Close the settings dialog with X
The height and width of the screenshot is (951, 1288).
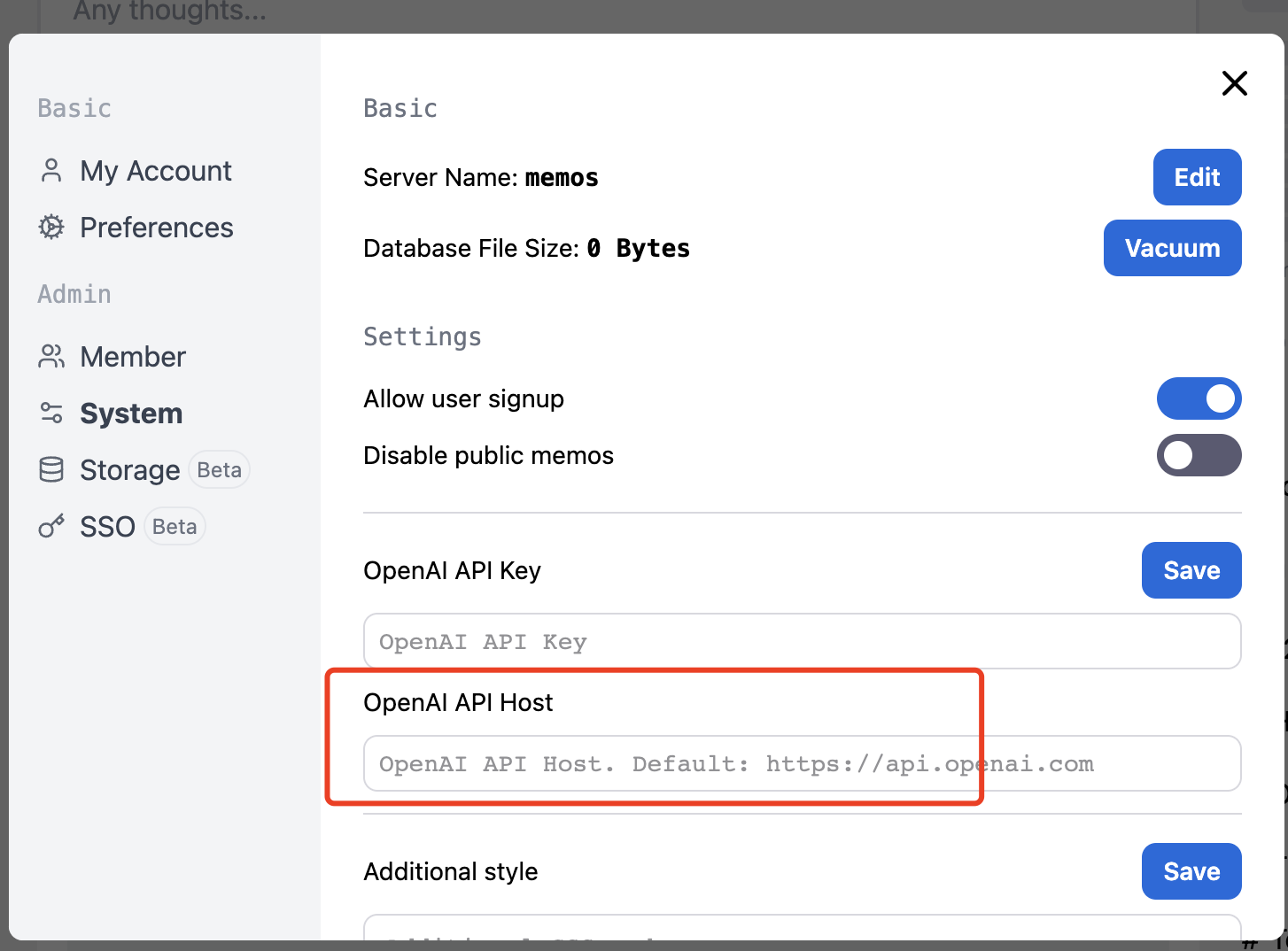1235,83
